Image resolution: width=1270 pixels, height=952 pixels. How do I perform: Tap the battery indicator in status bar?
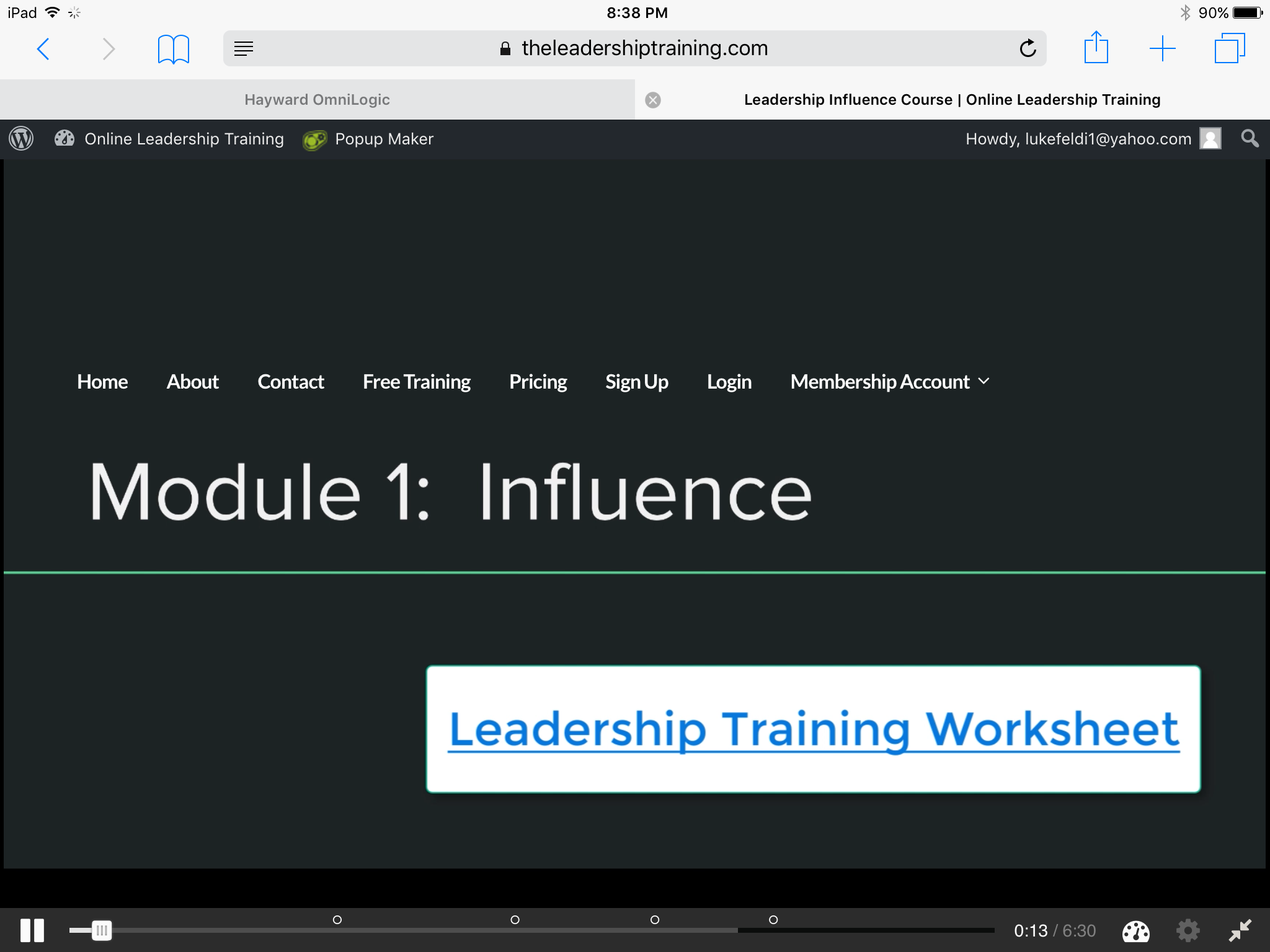pos(1248,13)
